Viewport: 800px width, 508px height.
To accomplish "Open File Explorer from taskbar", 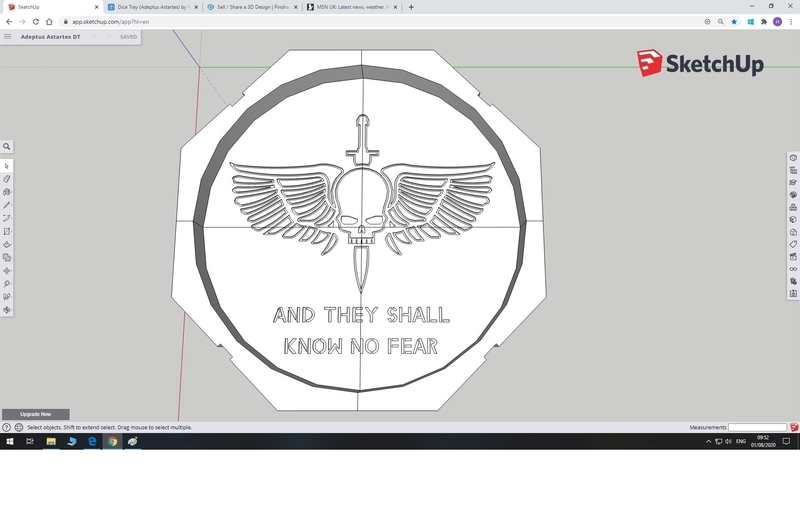I will [51, 441].
